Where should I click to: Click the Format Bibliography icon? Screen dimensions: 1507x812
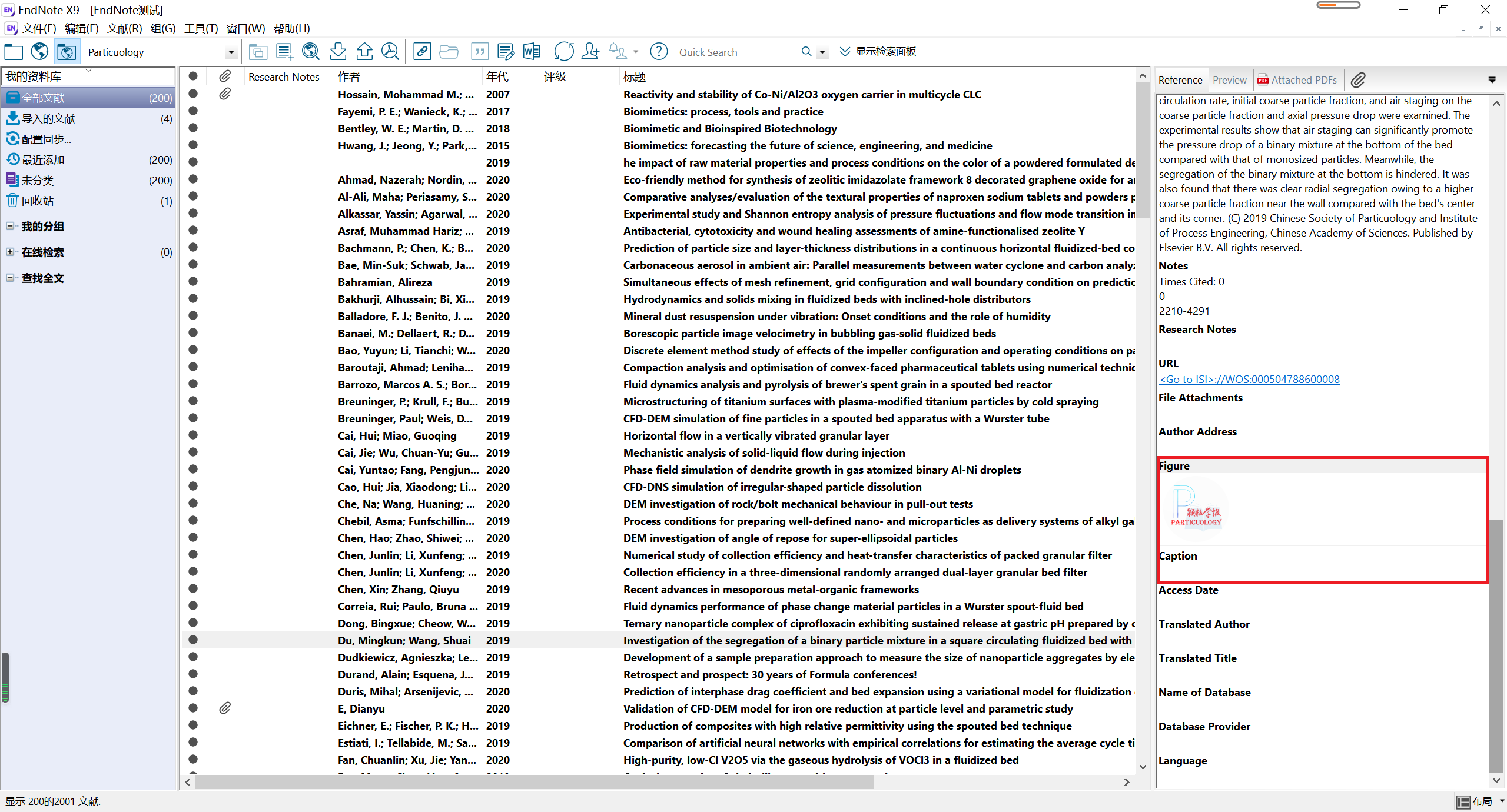pos(506,52)
